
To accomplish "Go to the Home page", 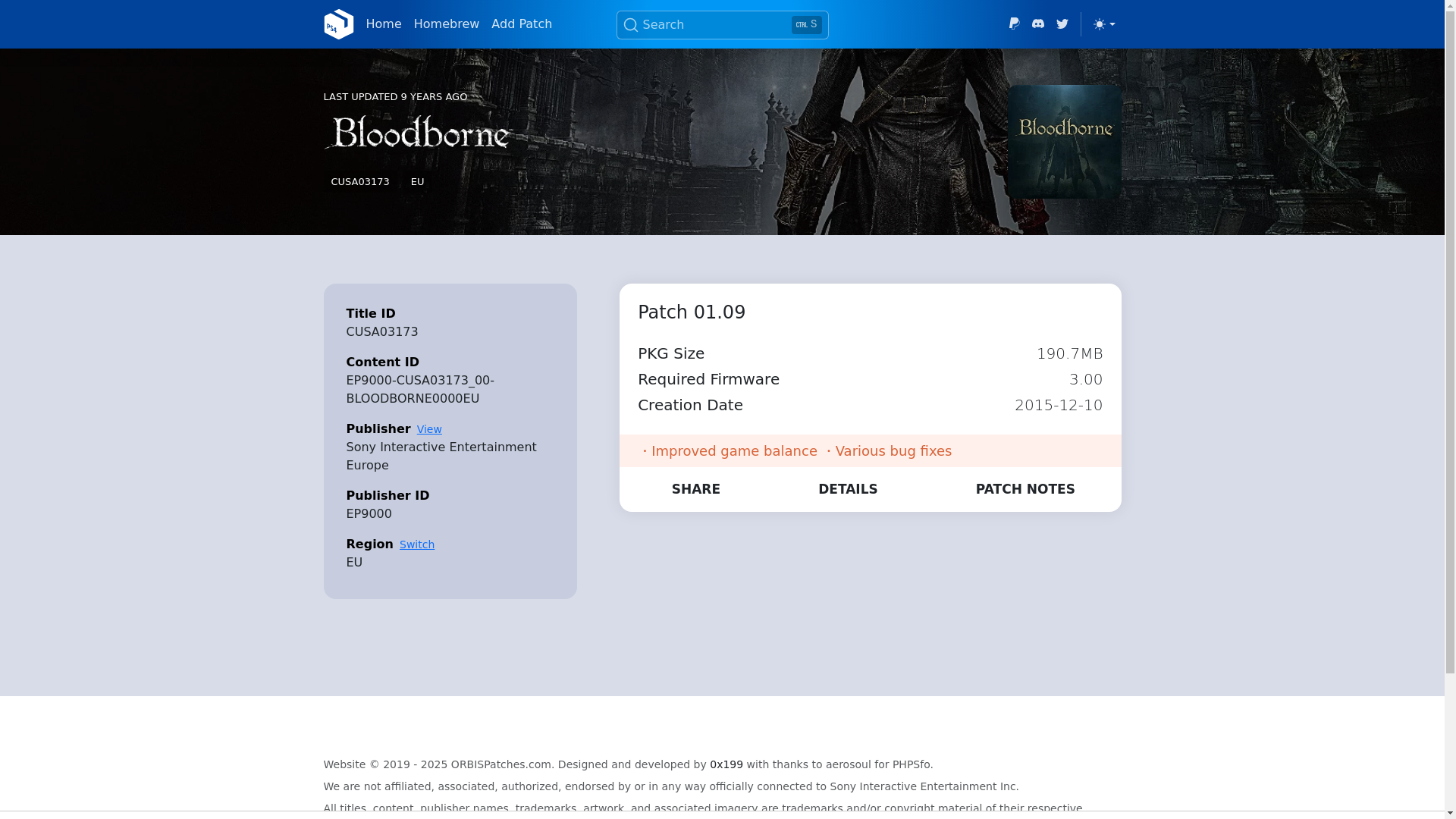I will coord(384,24).
